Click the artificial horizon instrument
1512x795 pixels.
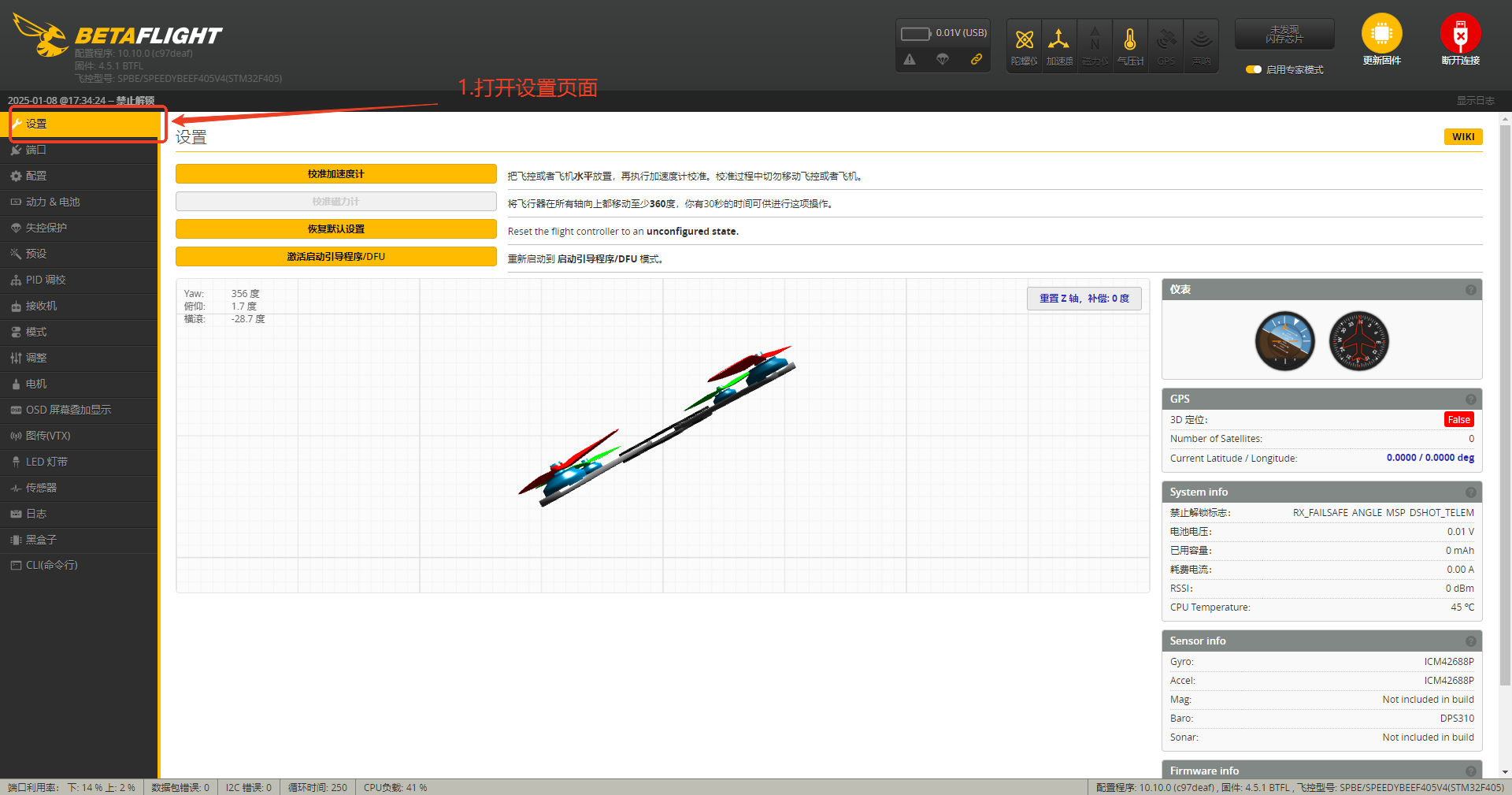tap(1284, 341)
